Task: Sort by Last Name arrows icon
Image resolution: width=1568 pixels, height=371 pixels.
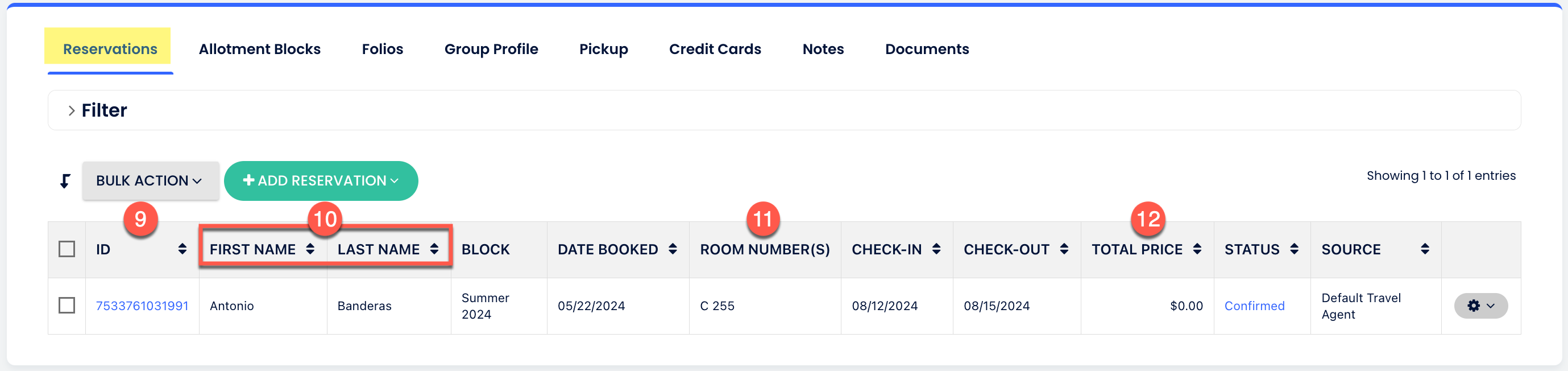Action: pos(434,249)
